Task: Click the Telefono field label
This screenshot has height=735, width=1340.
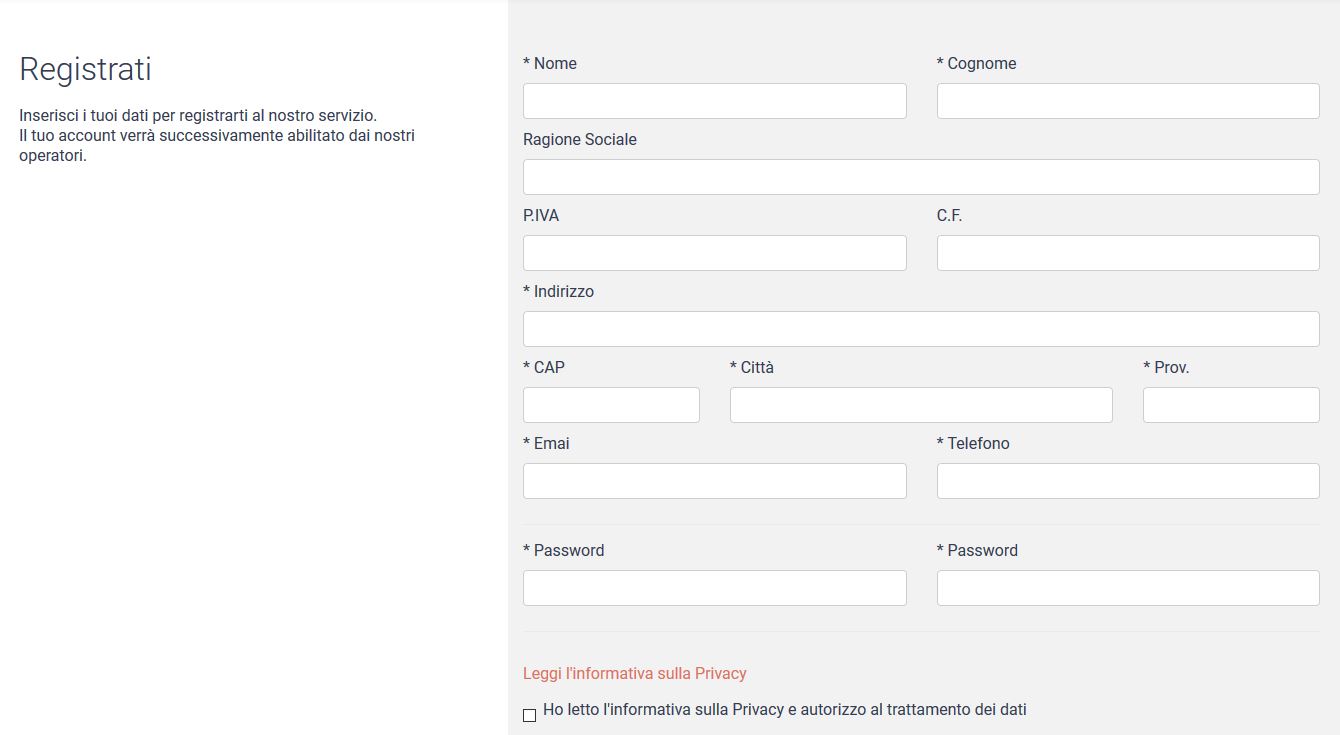Action: click(973, 443)
